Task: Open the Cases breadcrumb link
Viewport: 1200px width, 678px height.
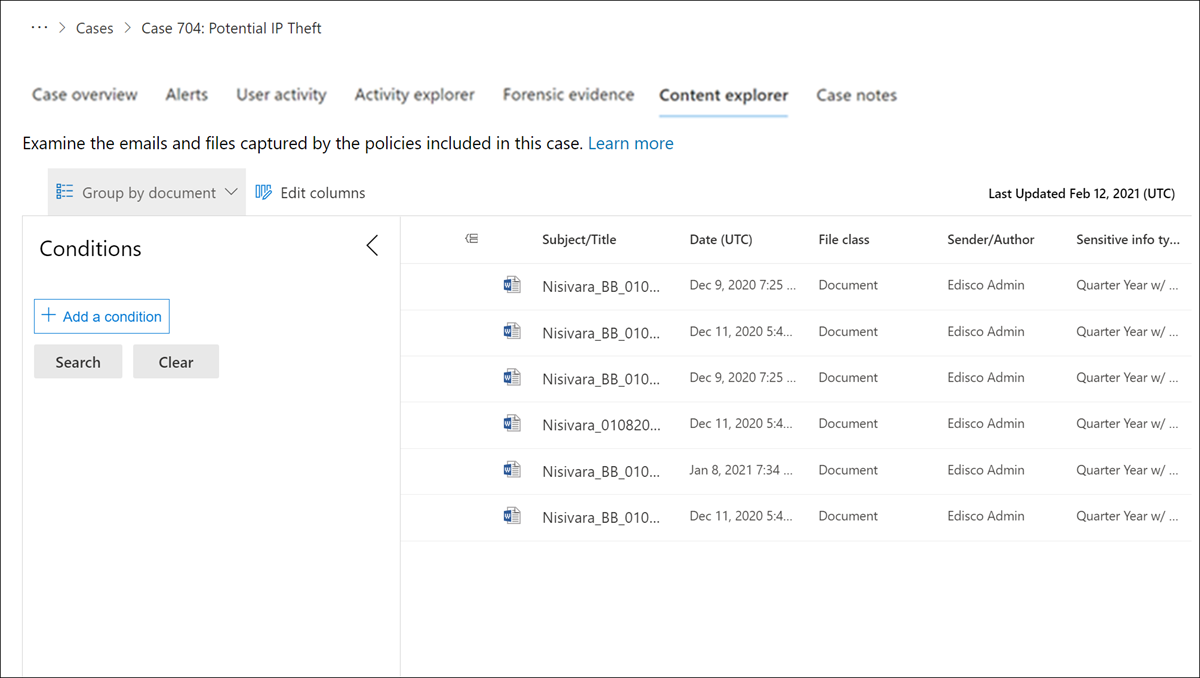Action: [94, 27]
